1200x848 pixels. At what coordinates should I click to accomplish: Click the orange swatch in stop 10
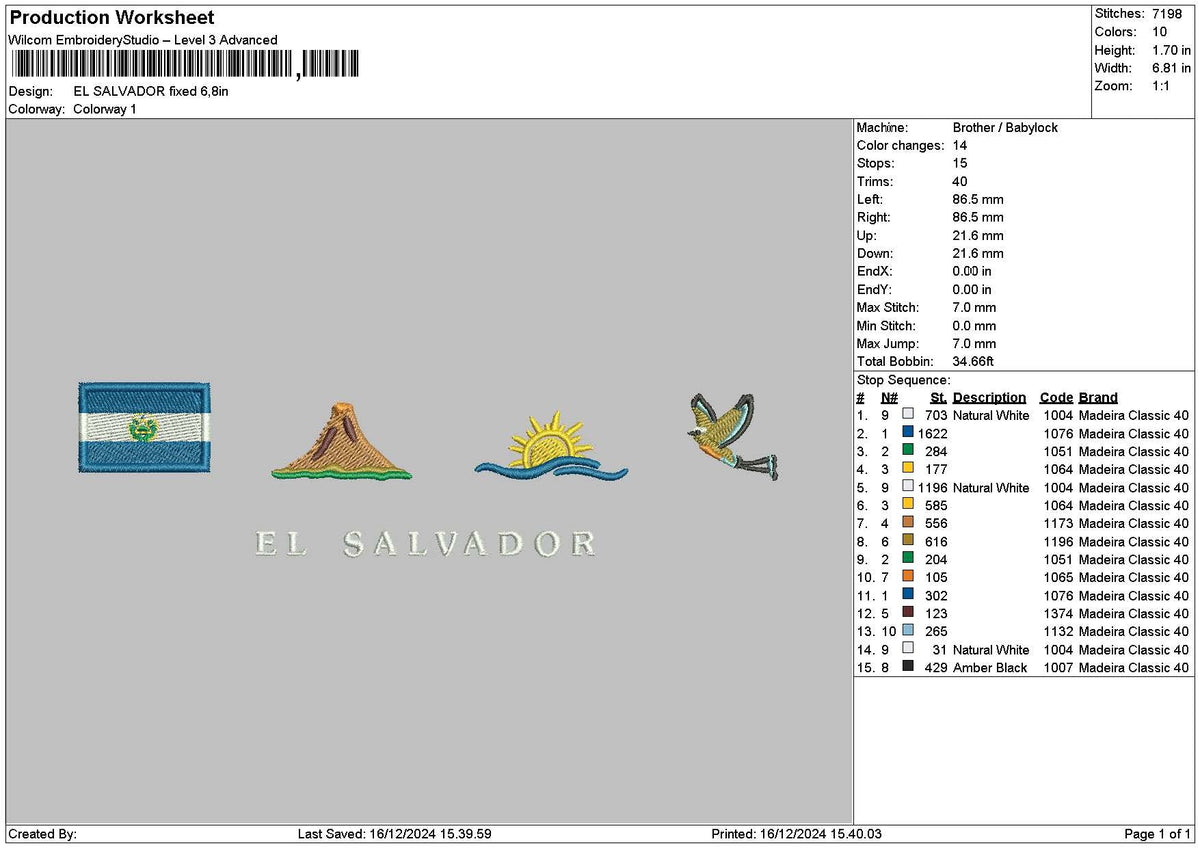click(908, 577)
